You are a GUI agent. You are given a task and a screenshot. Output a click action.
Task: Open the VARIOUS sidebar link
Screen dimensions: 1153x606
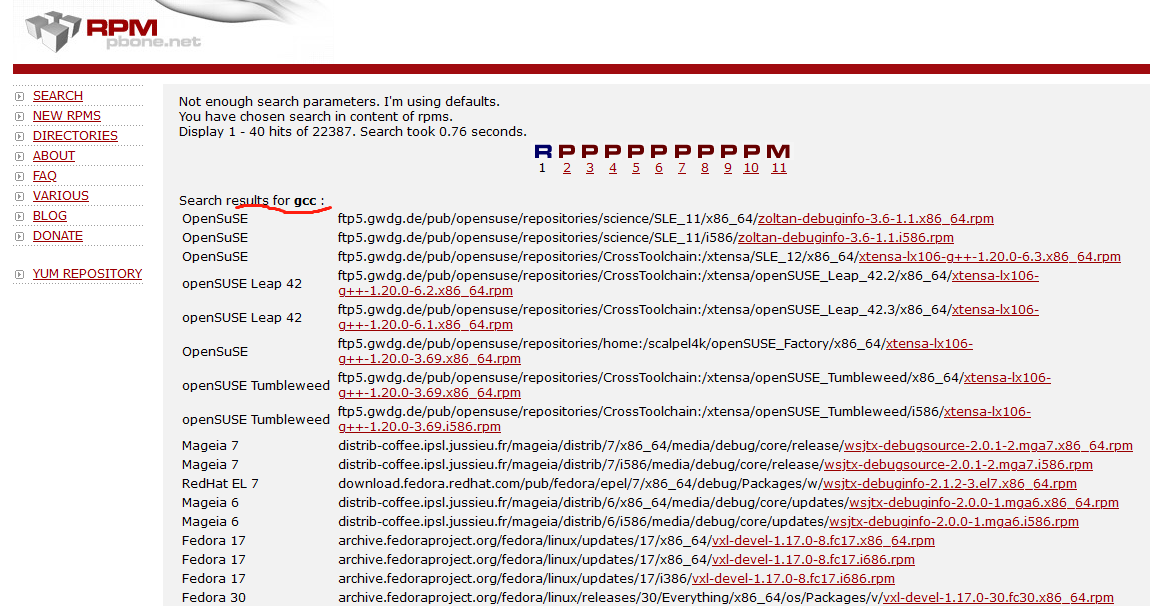pos(60,196)
